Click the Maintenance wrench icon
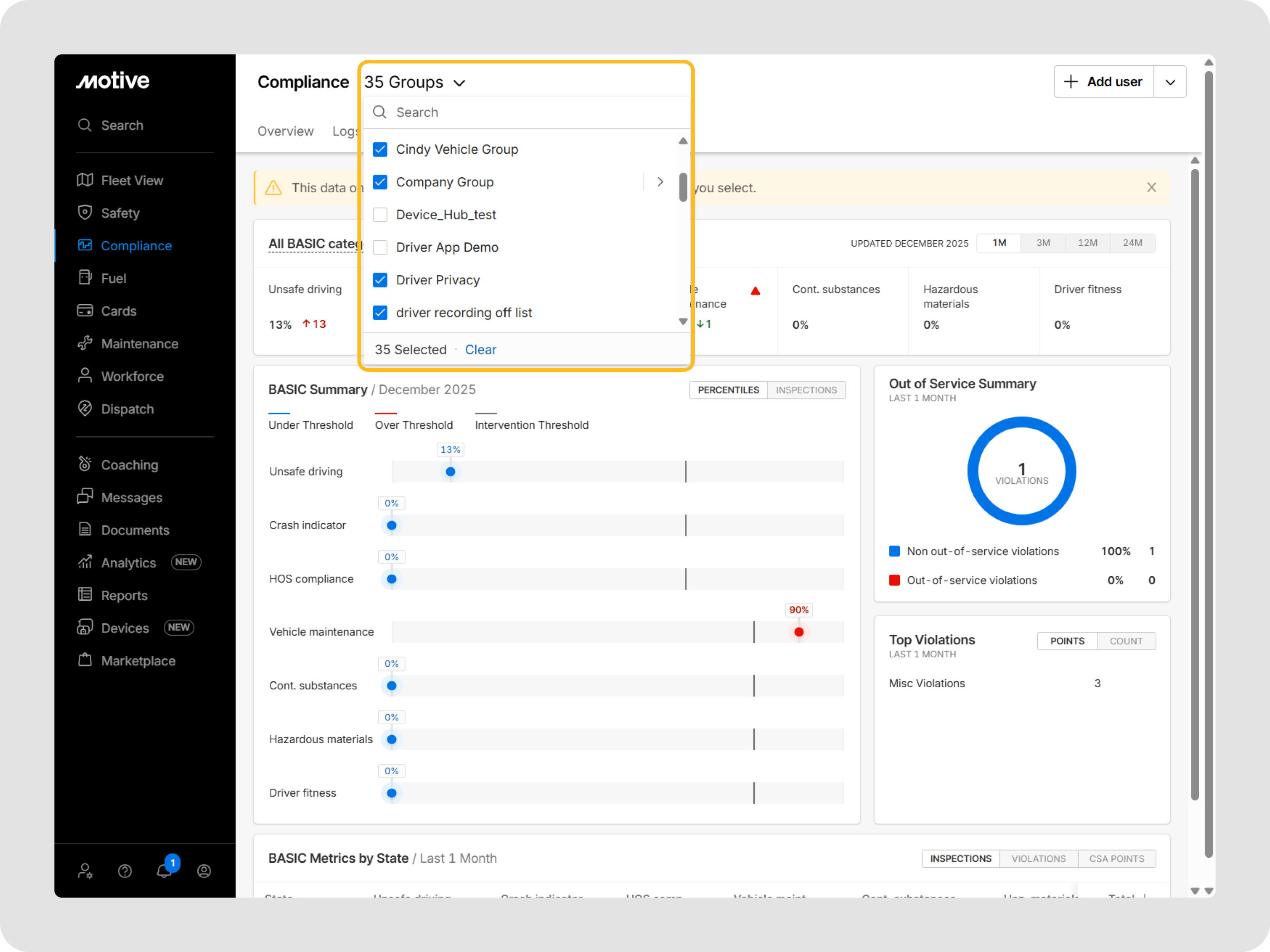Viewport: 1270px width, 952px height. point(85,343)
